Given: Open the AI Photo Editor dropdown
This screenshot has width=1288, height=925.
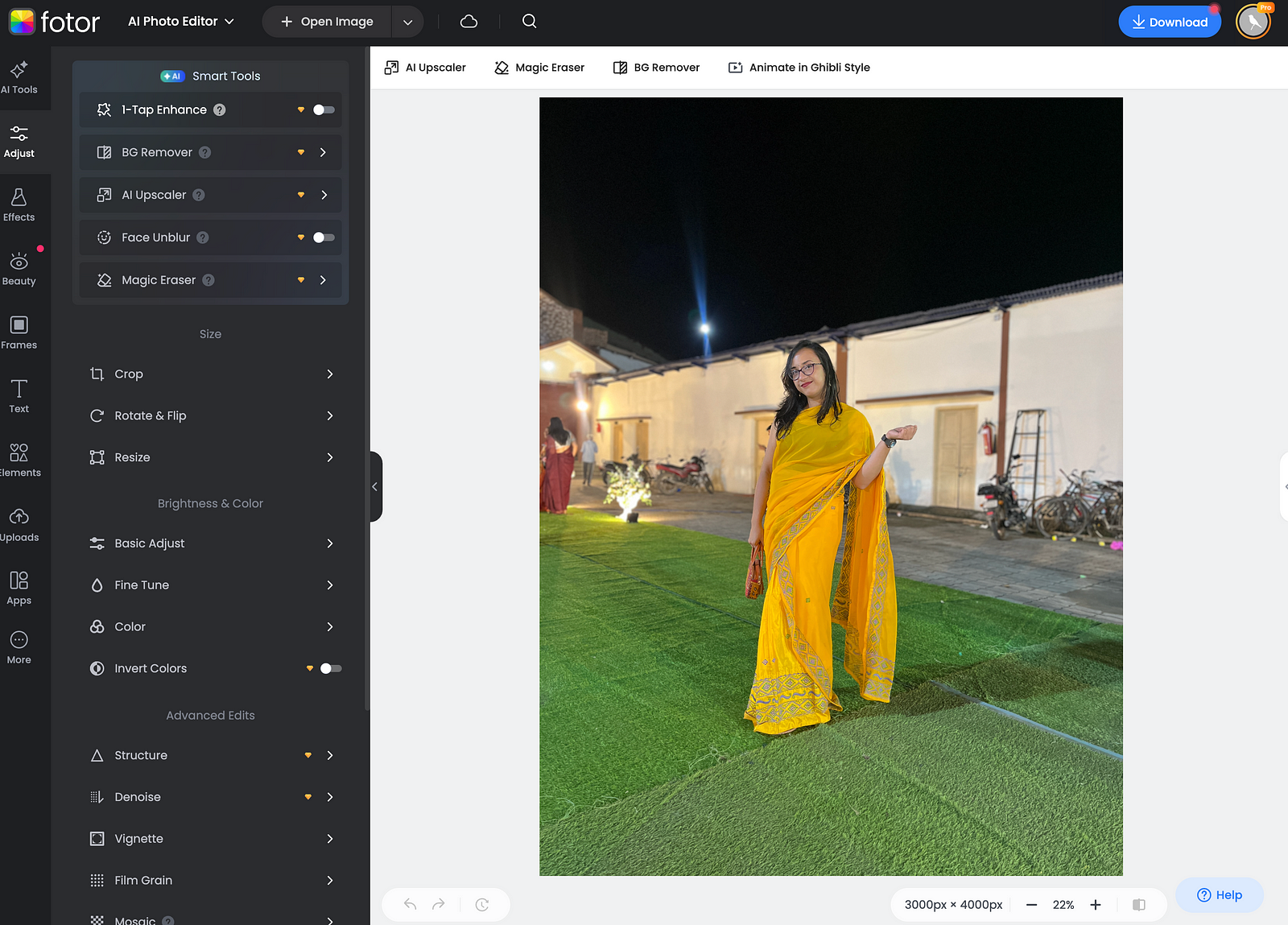Looking at the screenshot, I should pyautogui.click(x=181, y=22).
